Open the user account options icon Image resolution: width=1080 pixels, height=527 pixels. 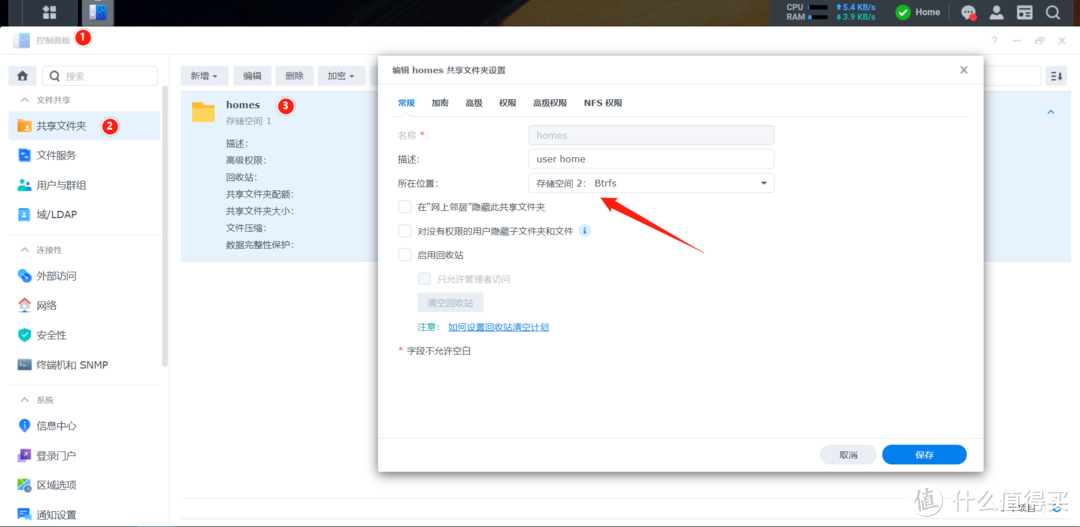tap(996, 12)
